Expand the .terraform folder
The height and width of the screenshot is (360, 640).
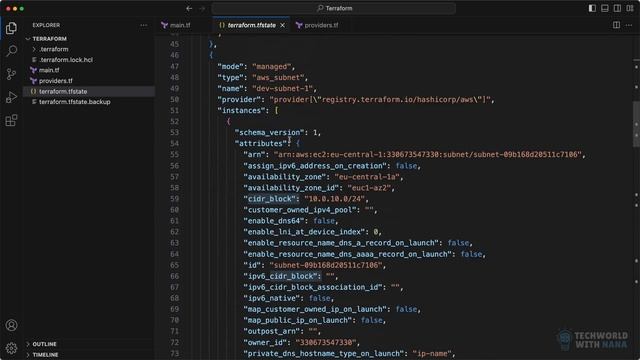(54, 49)
